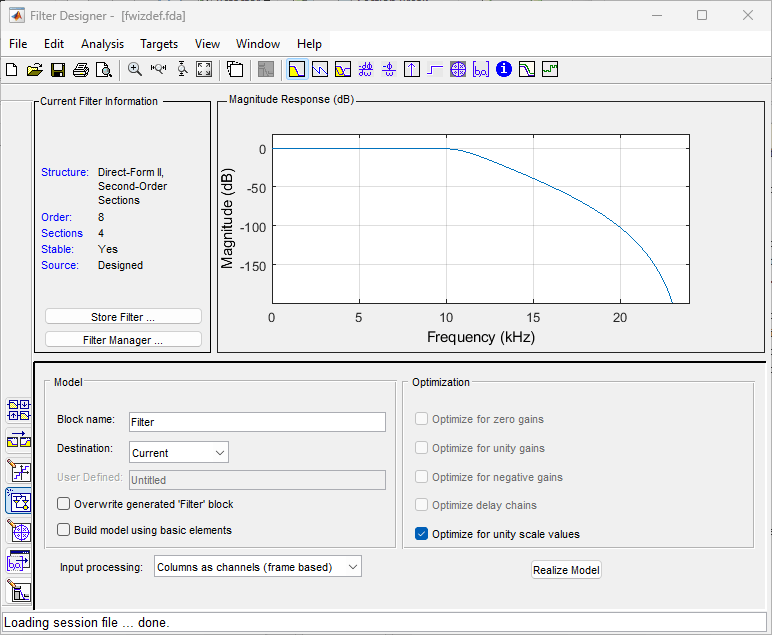Uncheck Optimize for unity scale values
The width and height of the screenshot is (772, 635).
[x=422, y=534]
